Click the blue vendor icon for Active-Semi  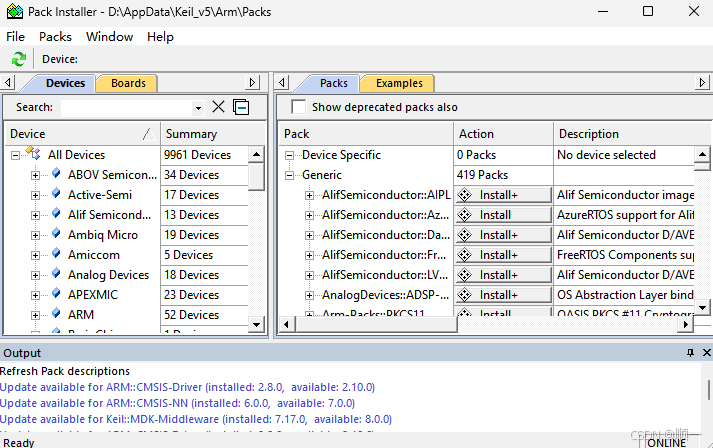(x=56, y=193)
